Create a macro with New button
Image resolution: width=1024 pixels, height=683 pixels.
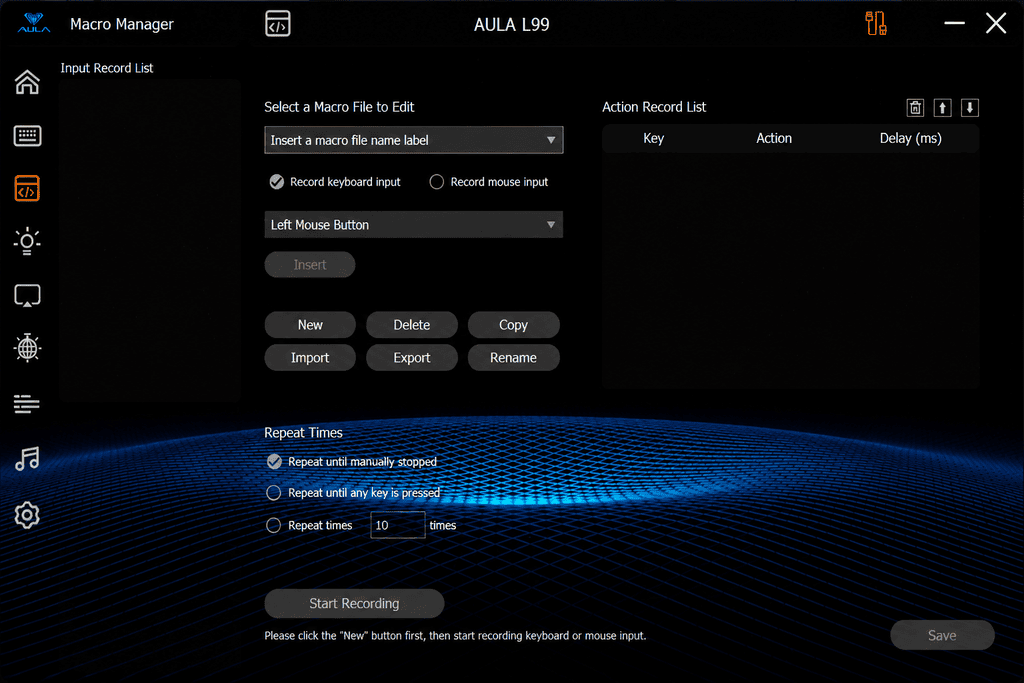[x=310, y=325]
